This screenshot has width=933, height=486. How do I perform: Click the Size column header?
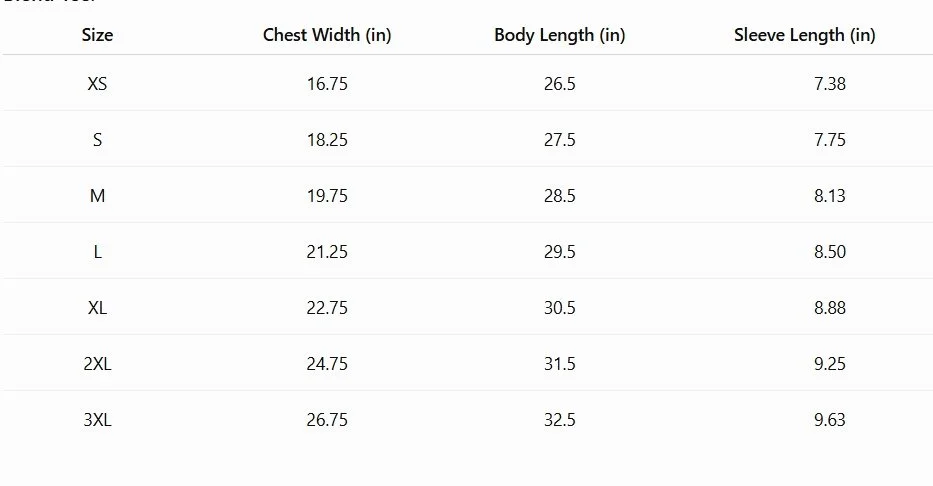(97, 35)
